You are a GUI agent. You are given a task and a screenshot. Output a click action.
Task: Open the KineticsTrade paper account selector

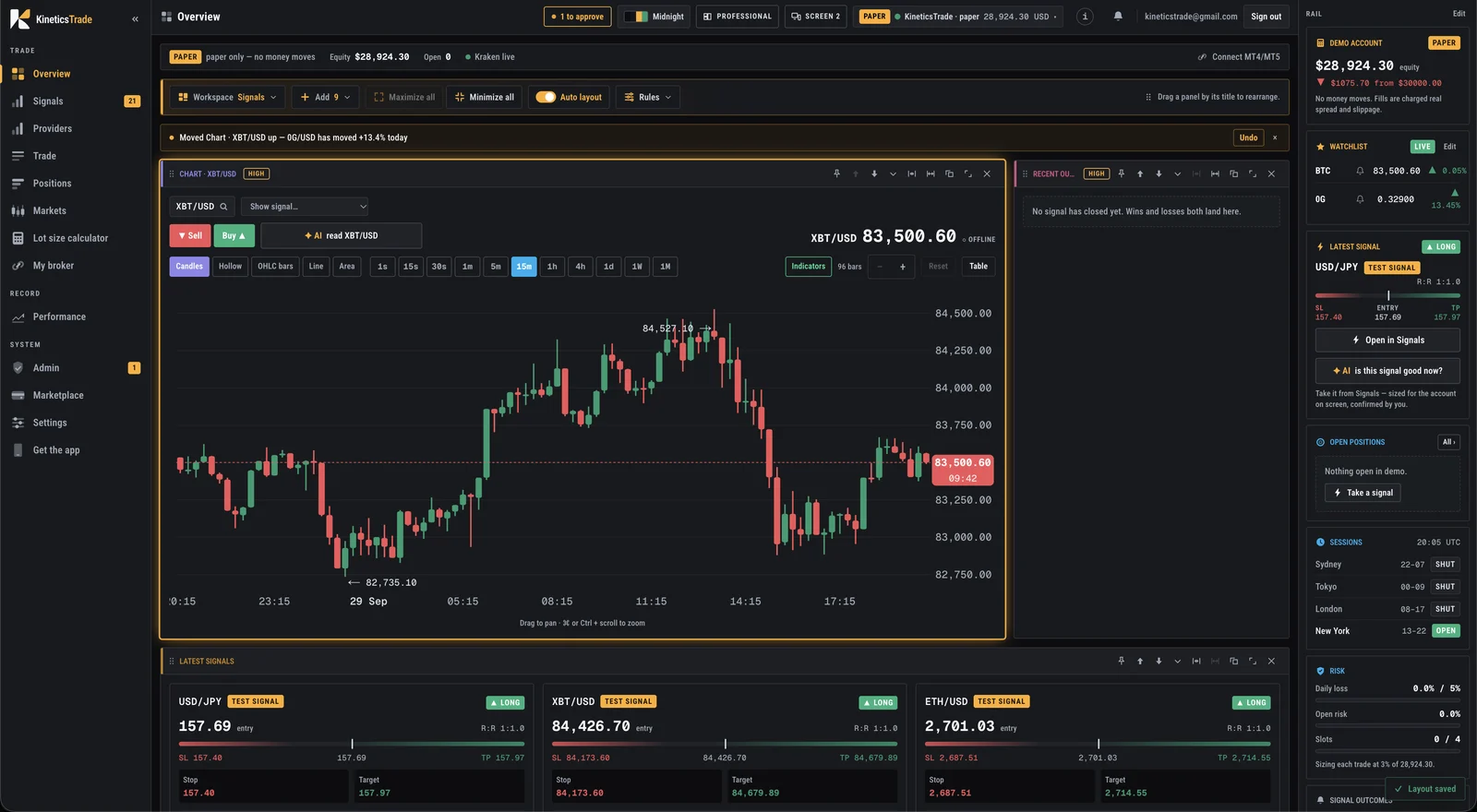click(x=960, y=17)
